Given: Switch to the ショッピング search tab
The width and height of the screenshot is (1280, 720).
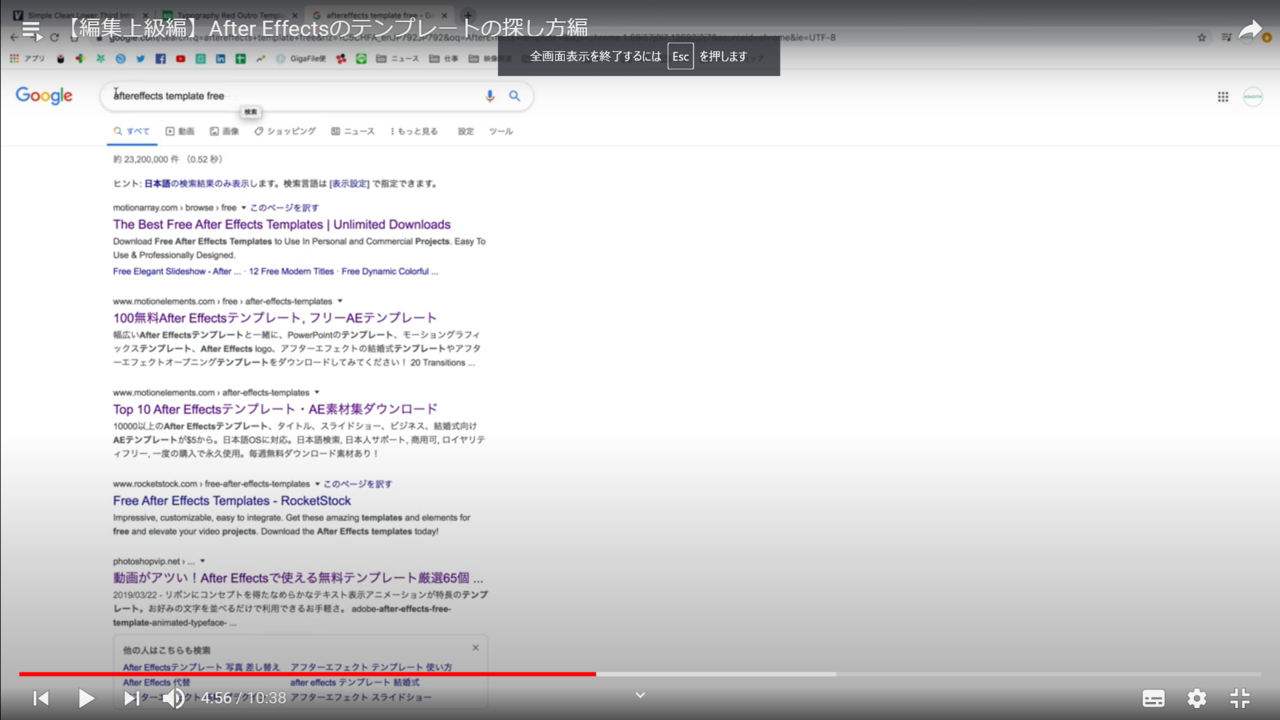Looking at the screenshot, I should tap(285, 131).
